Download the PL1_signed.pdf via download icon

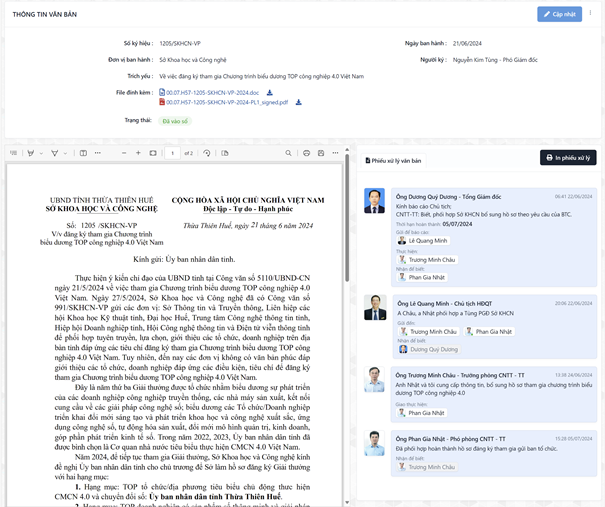point(298,102)
